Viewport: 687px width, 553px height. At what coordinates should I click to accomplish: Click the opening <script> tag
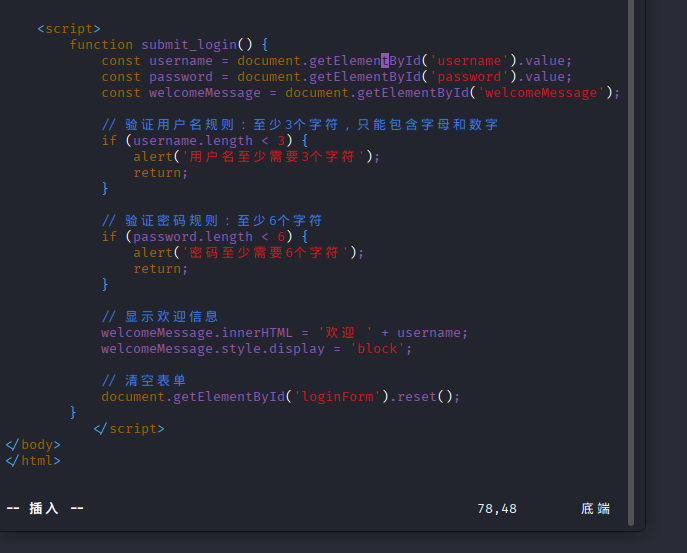69,29
